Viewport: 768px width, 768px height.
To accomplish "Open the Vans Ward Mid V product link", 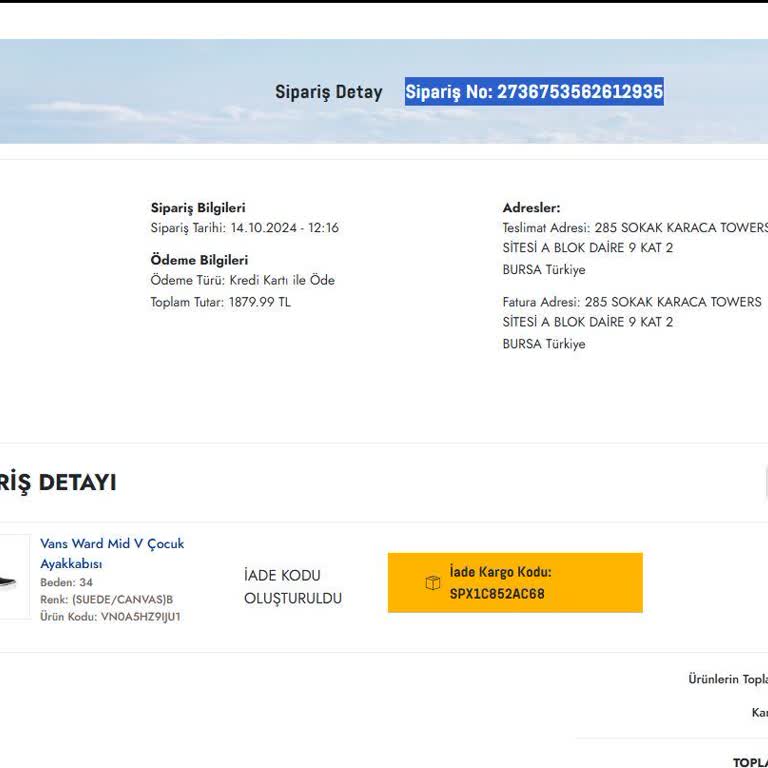I will 111,553.
